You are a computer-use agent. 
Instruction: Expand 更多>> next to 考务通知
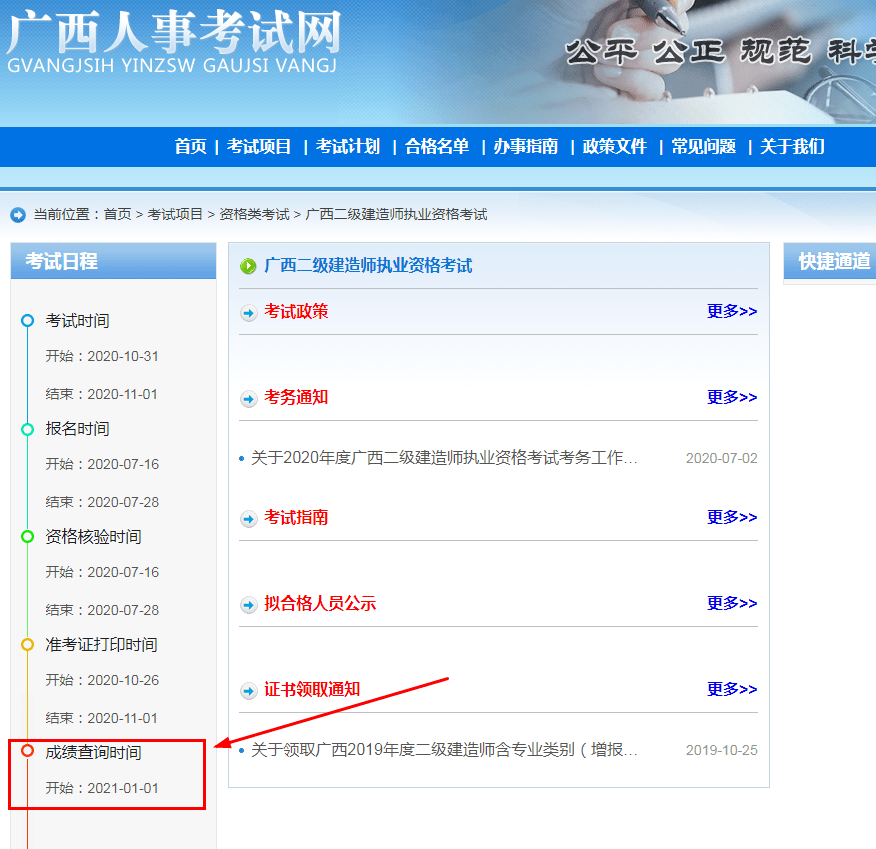pos(732,397)
